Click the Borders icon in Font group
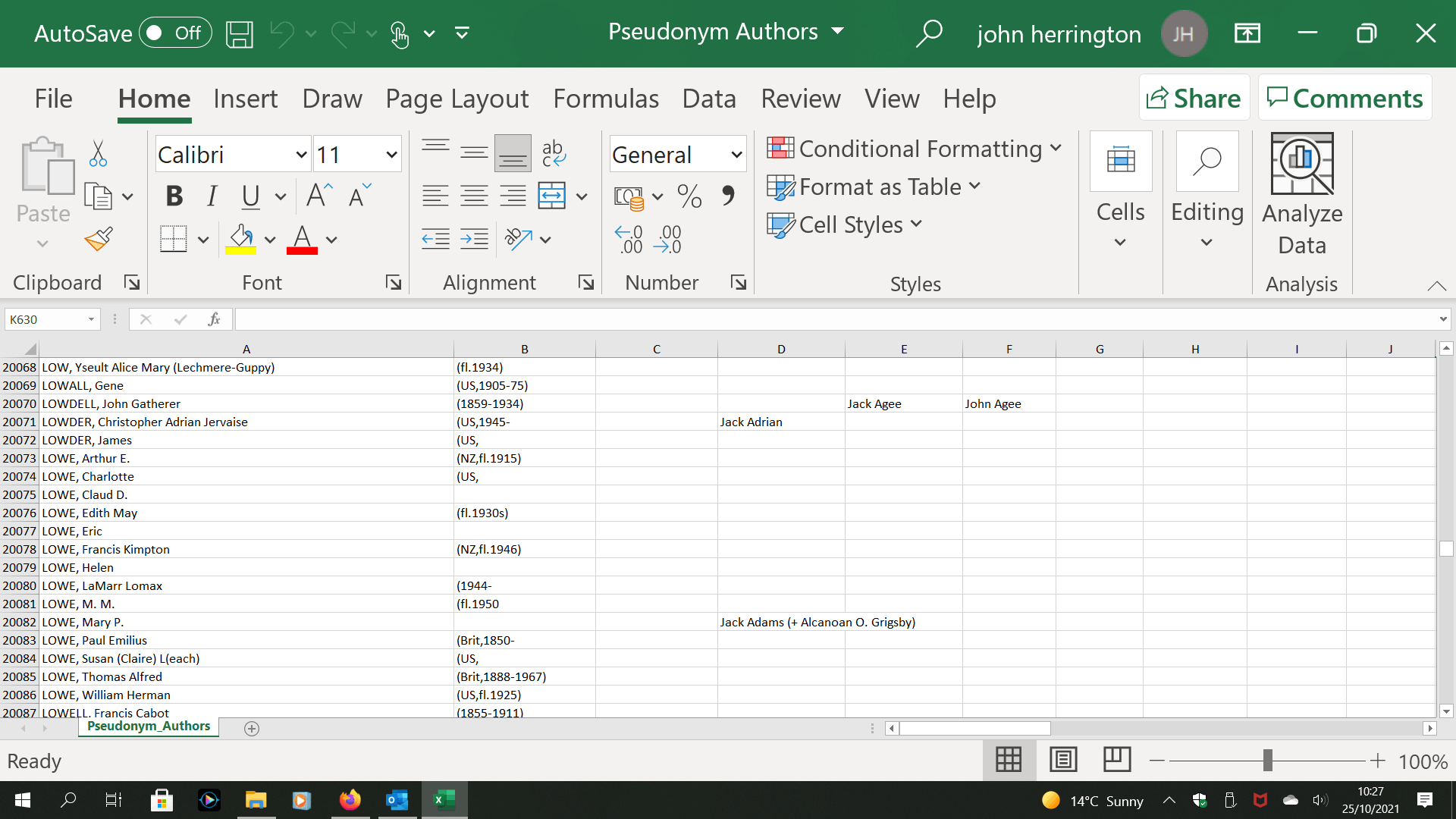The height and width of the screenshot is (819, 1456). point(172,238)
